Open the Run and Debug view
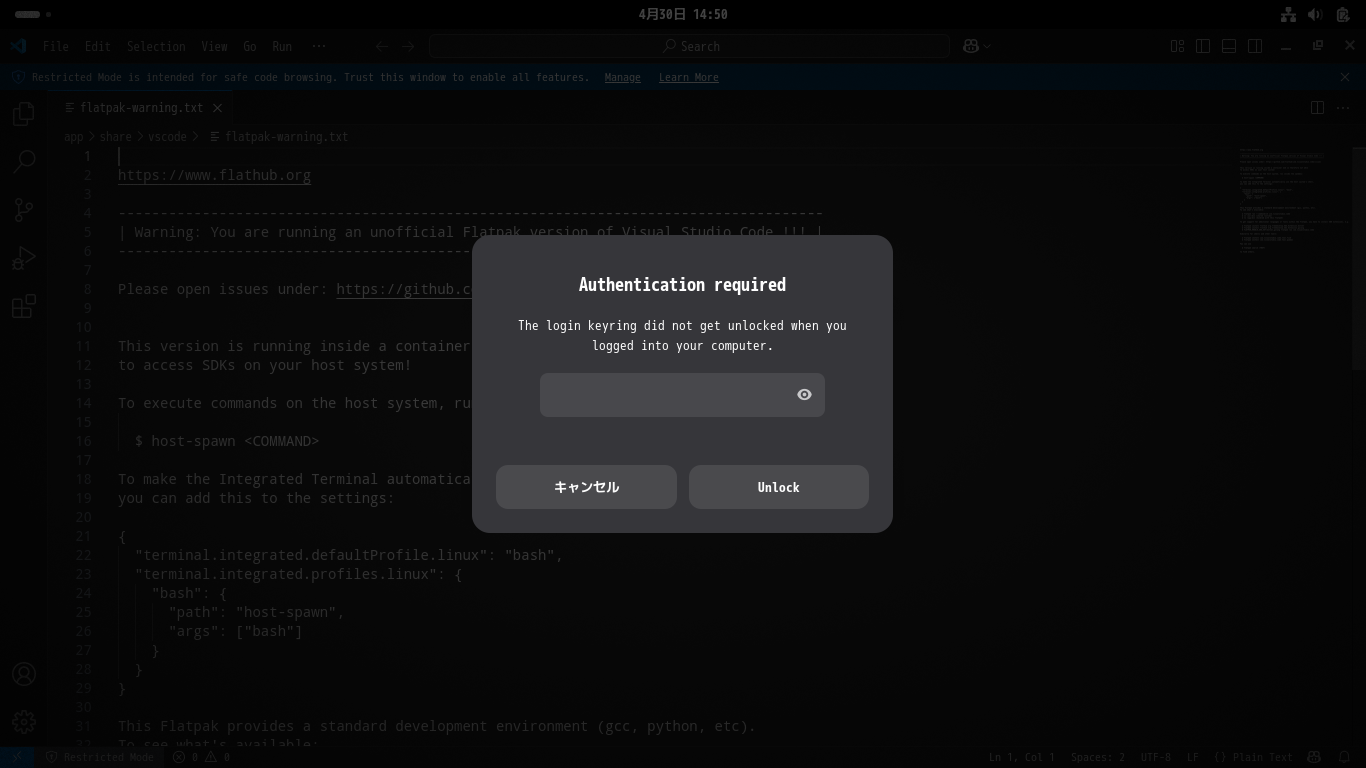This screenshot has width=1366, height=768. point(24,258)
